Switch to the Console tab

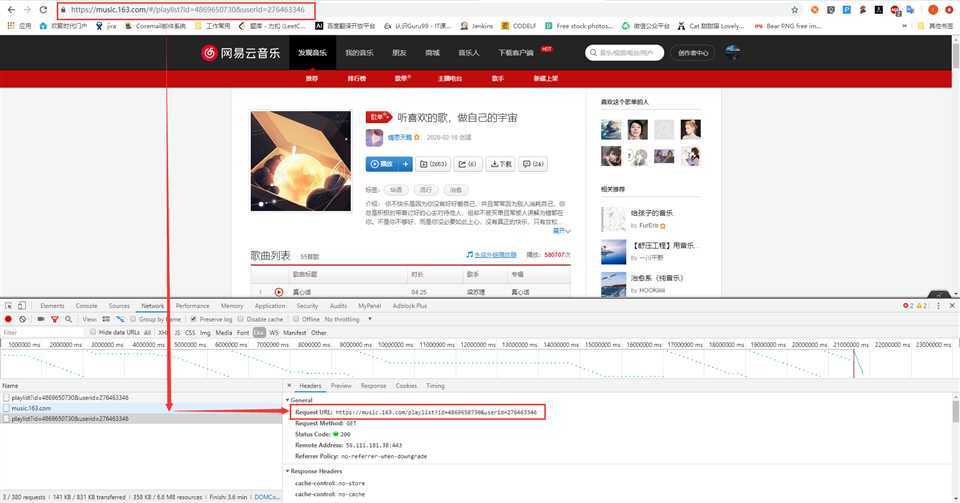(86, 305)
